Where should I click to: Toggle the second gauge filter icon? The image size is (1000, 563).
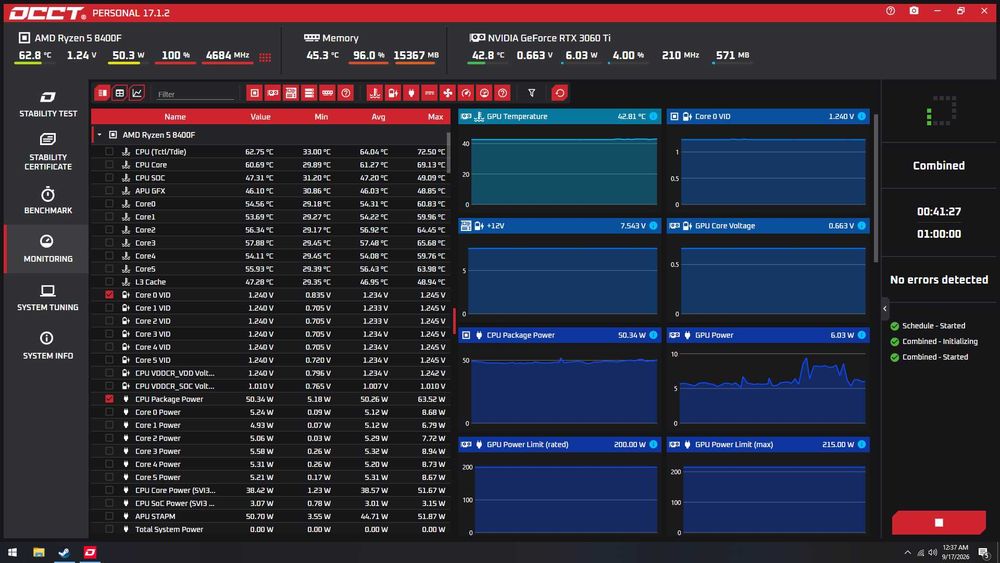485,93
